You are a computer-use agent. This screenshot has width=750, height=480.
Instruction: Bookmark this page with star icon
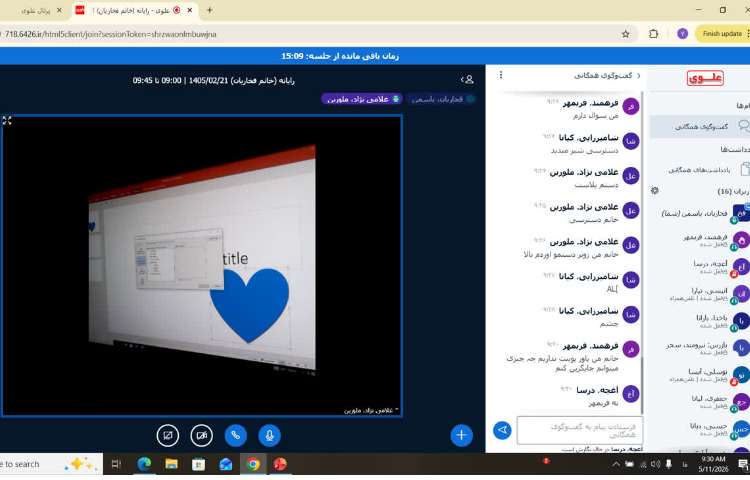625,34
